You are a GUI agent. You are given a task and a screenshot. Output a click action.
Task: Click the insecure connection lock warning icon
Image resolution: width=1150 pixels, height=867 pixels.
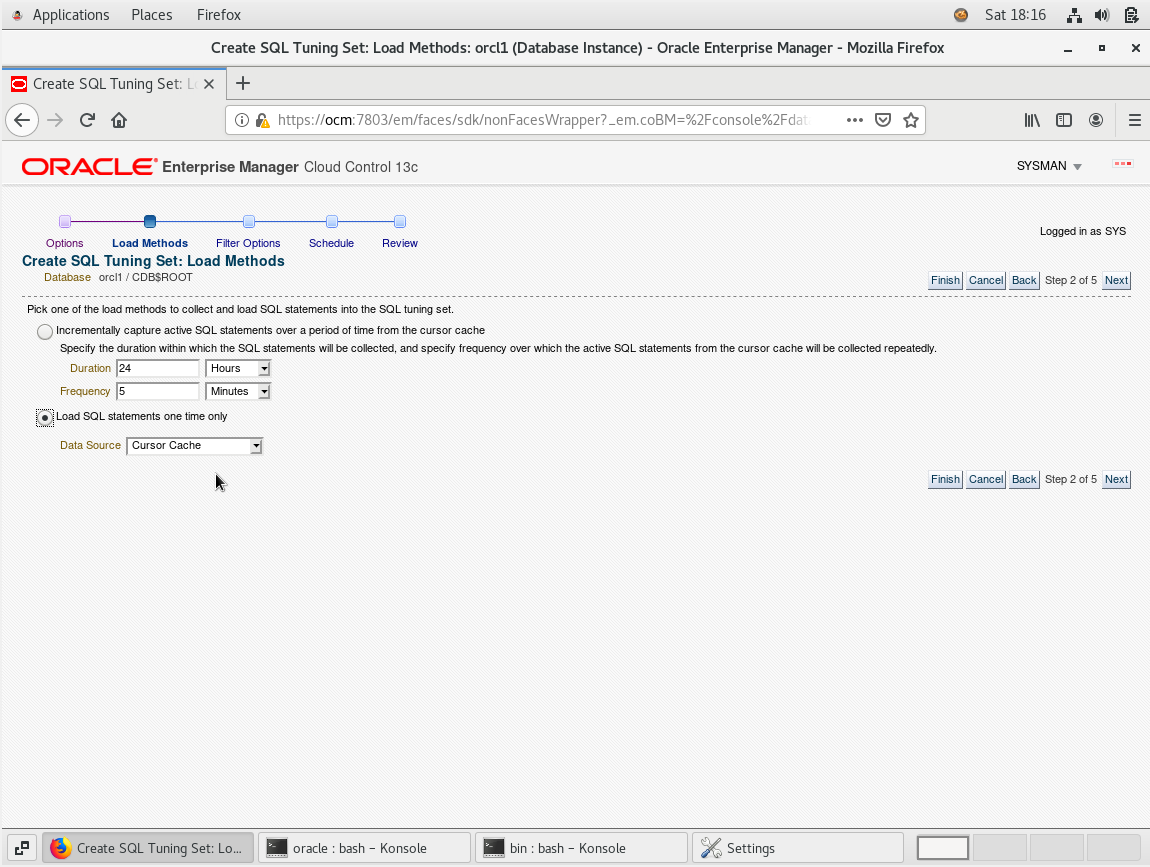(x=262, y=120)
